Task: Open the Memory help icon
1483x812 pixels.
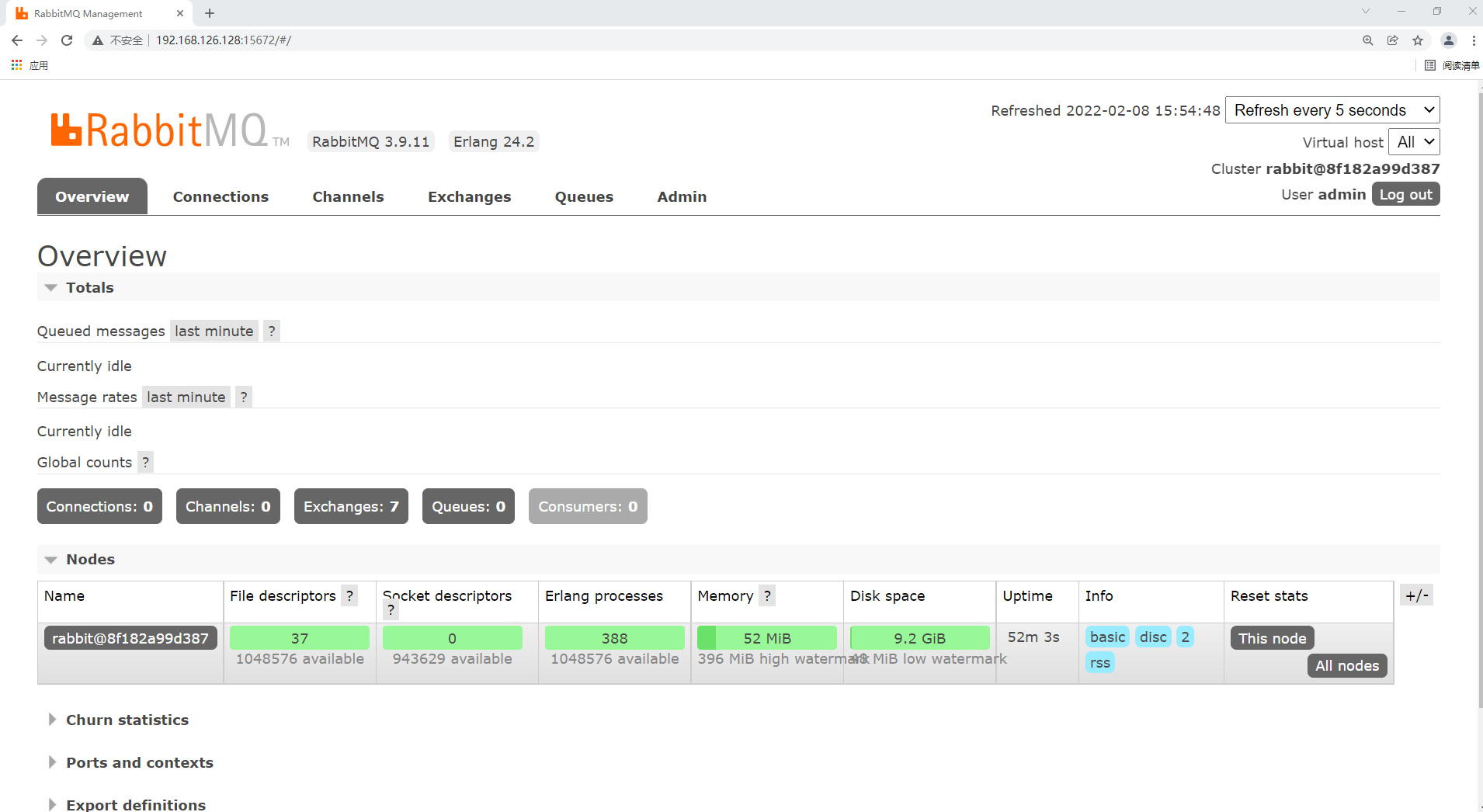Action: [x=767, y=595]
